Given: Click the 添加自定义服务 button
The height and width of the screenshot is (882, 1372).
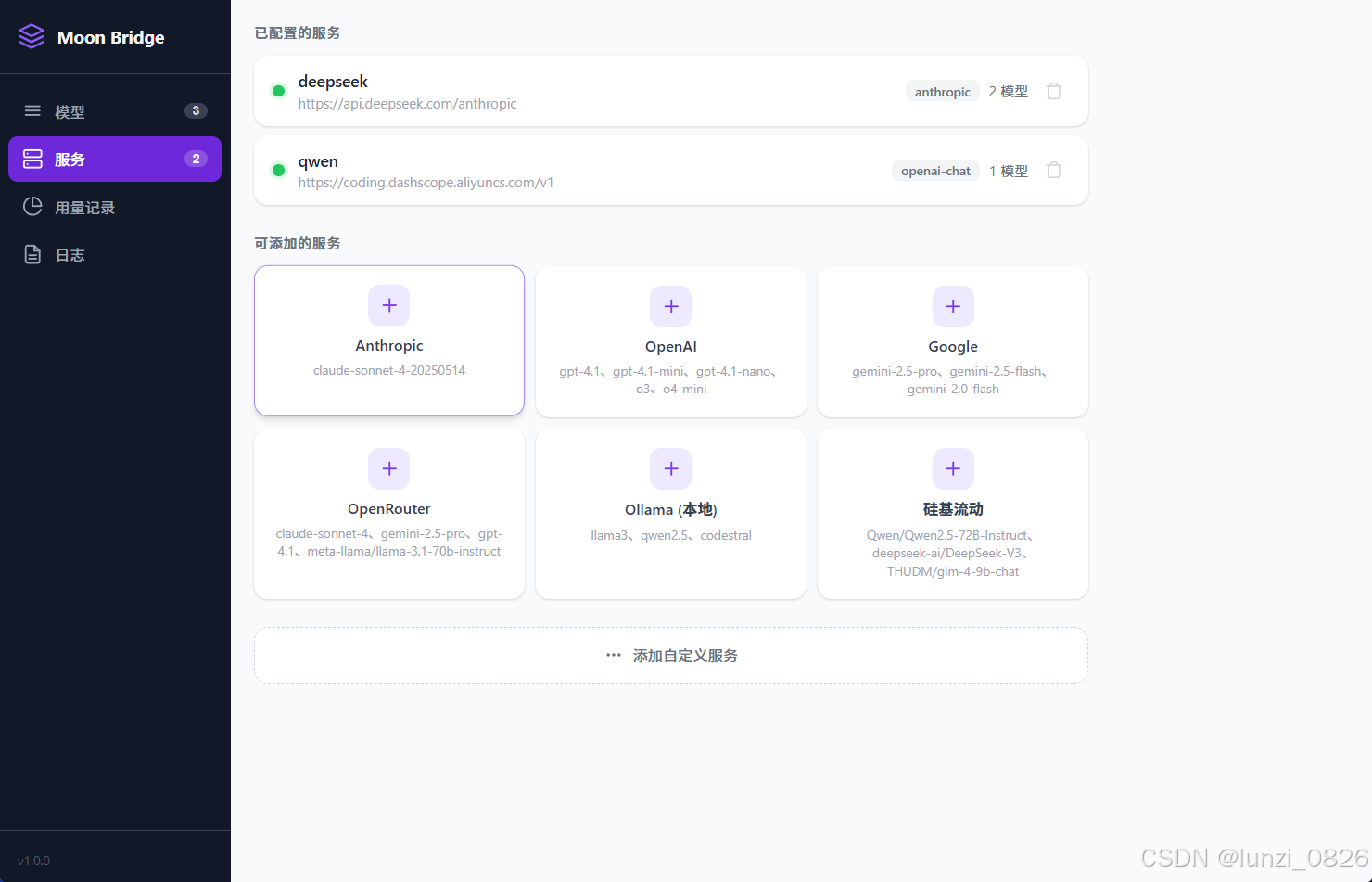Looking at the screenshot, I should click(671, 655).
